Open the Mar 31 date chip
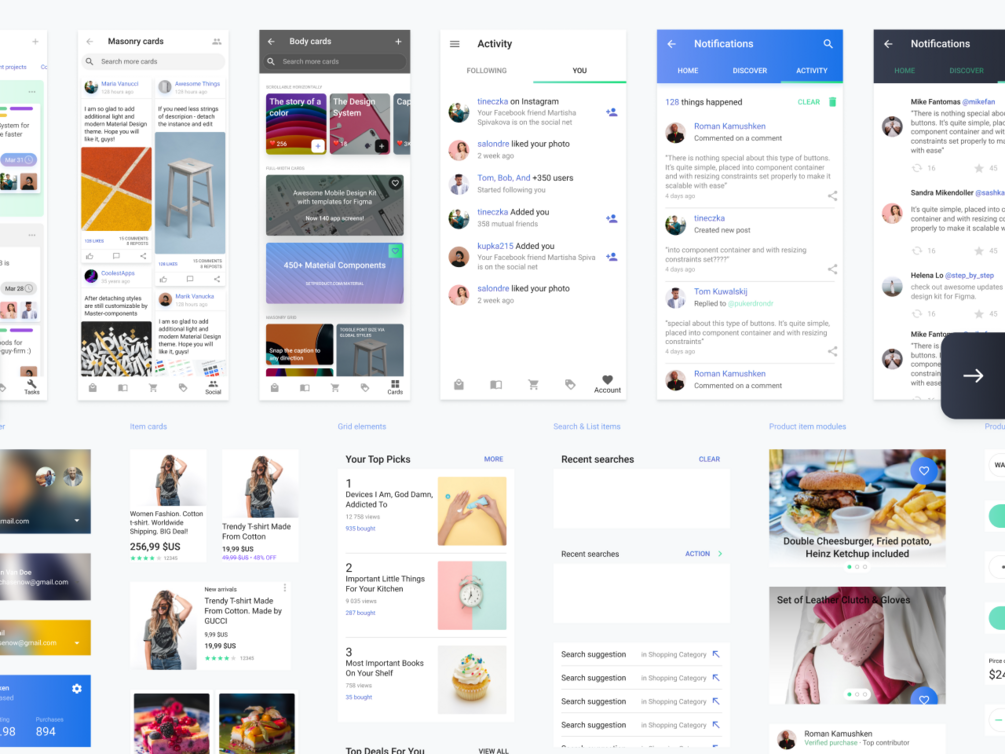This screenshot has height=754, width=1005. (19, 160)
